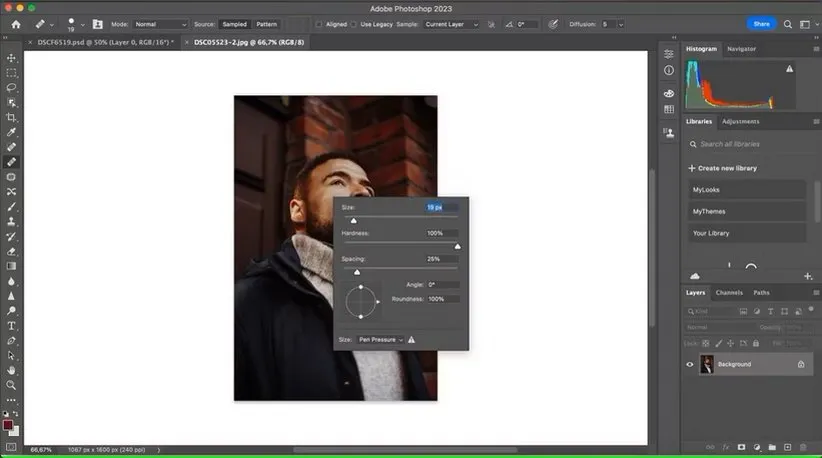Set Source to Pattern
This screenshot has width=822, height=458.
(266, 24)
